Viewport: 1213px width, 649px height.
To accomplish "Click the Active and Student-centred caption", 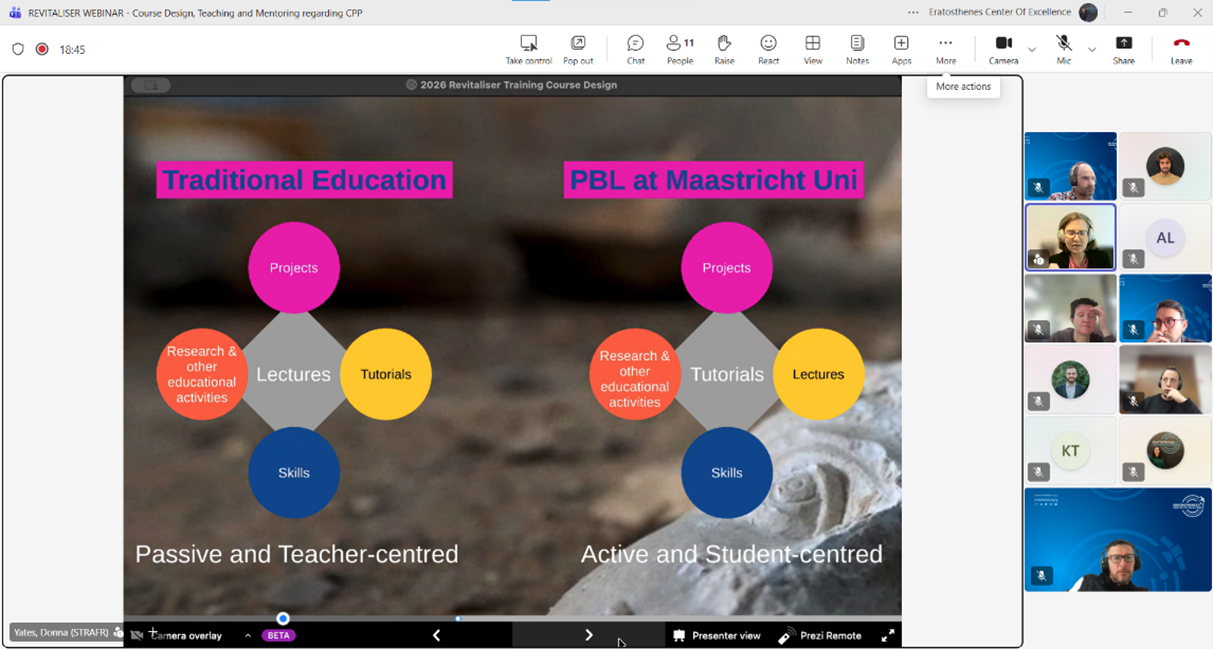I will 732,553.
